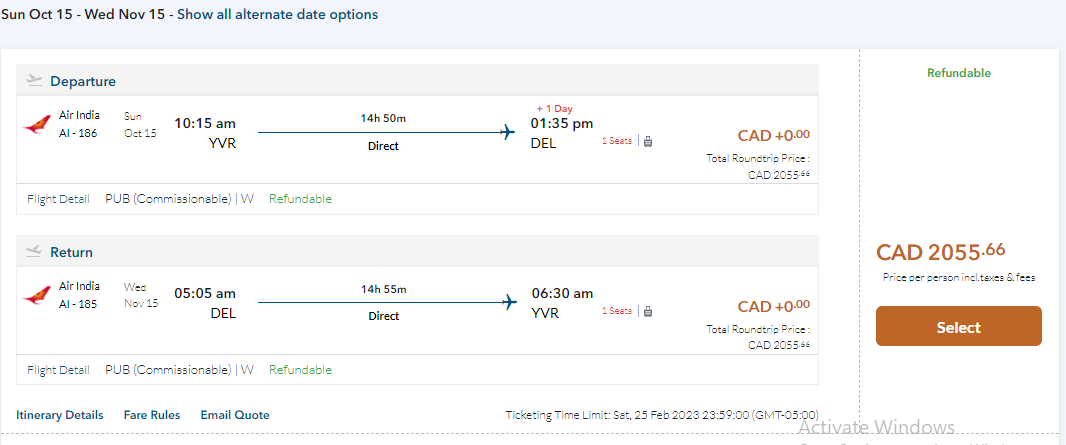Screen dimensions: 1066x445
Task: Click the green Refundable text above the price
Action: (958, 73)
